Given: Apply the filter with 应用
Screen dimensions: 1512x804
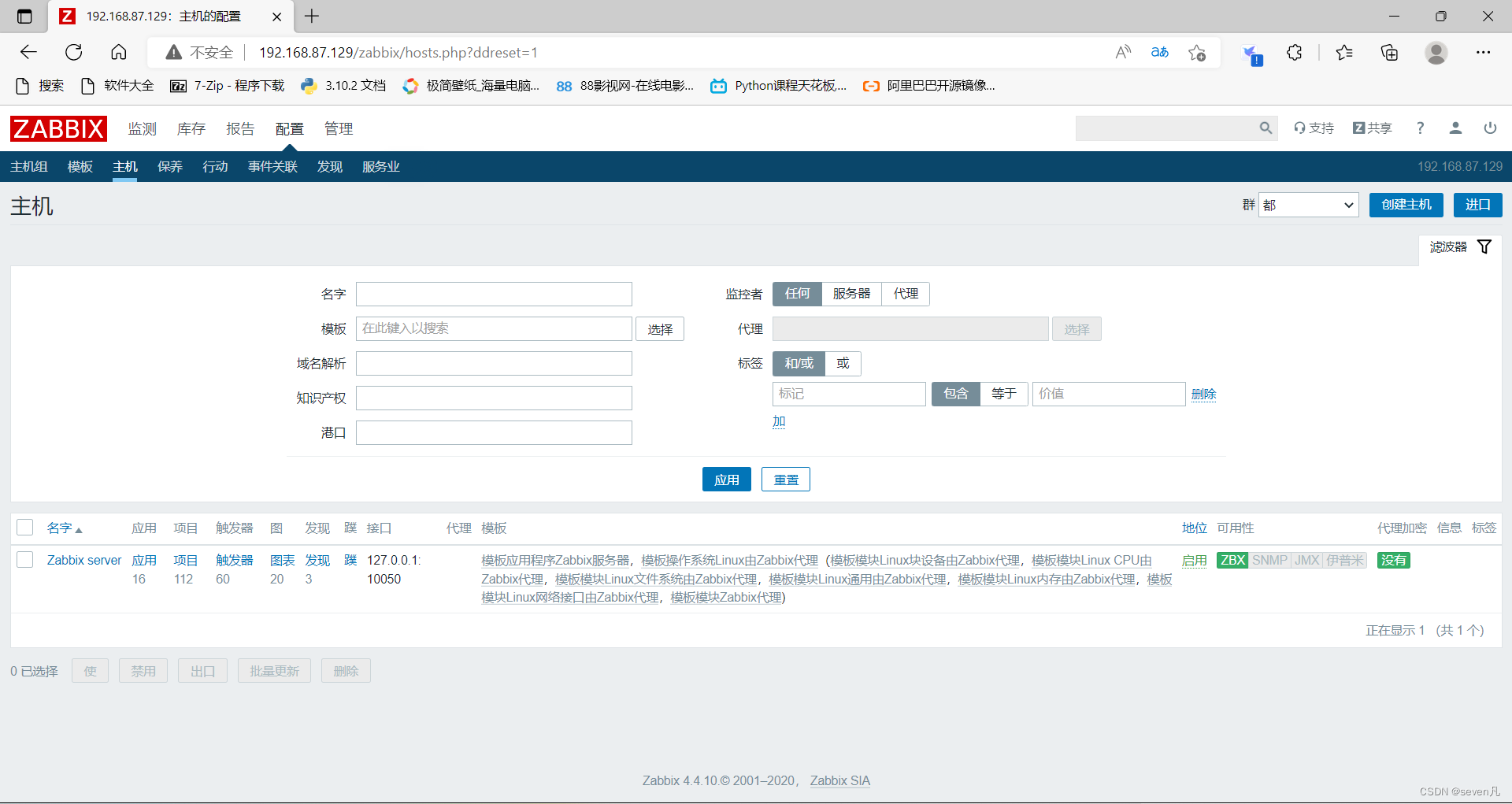Looking at the screenshot, I should (726, 480).
